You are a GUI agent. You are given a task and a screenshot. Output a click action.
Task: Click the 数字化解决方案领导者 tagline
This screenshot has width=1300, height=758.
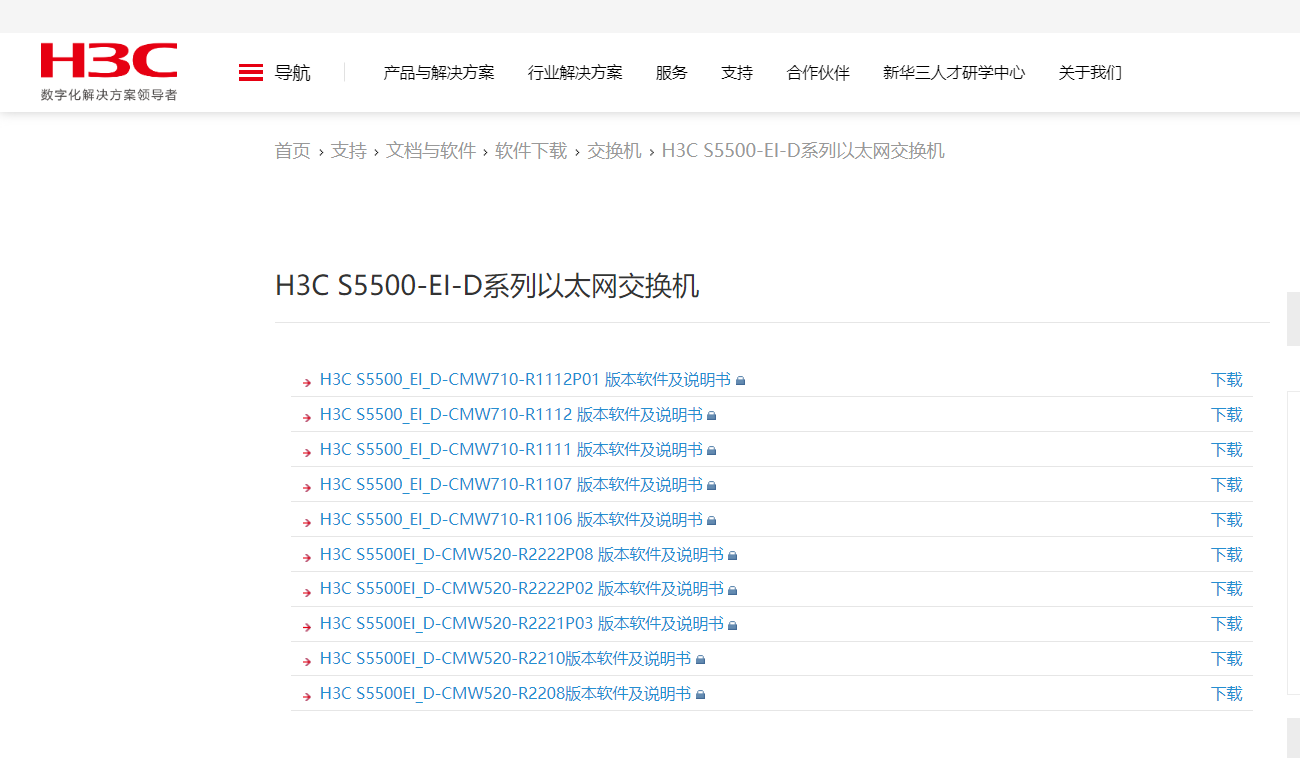109,95
